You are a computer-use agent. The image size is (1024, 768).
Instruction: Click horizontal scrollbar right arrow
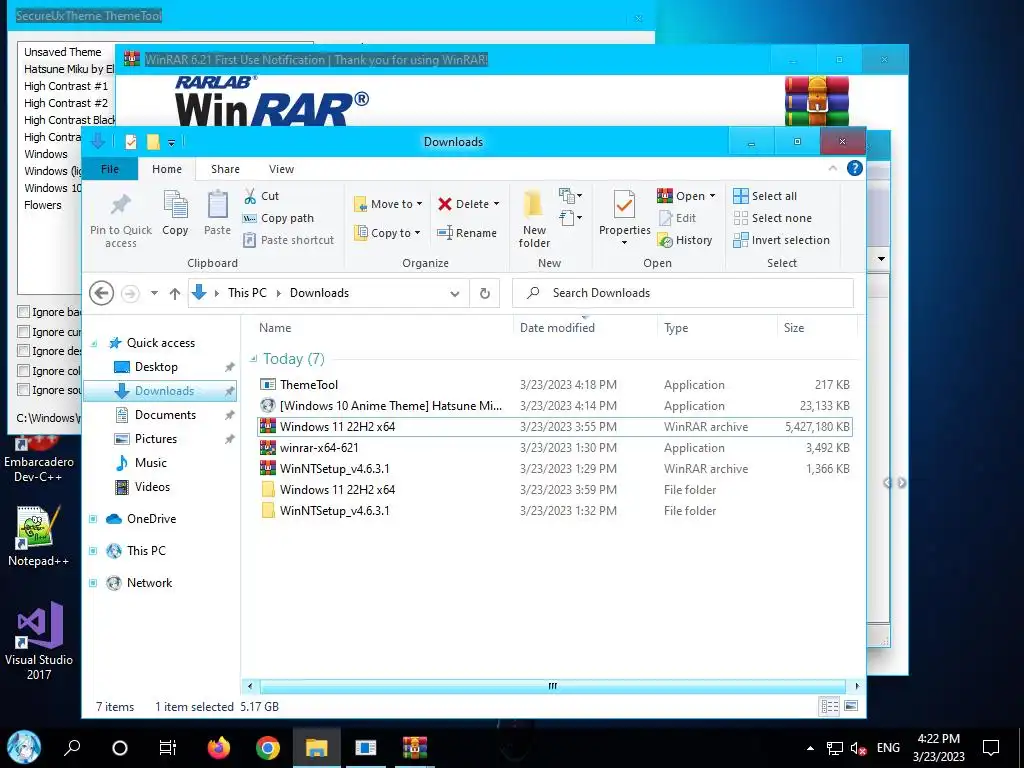[857, 686]
